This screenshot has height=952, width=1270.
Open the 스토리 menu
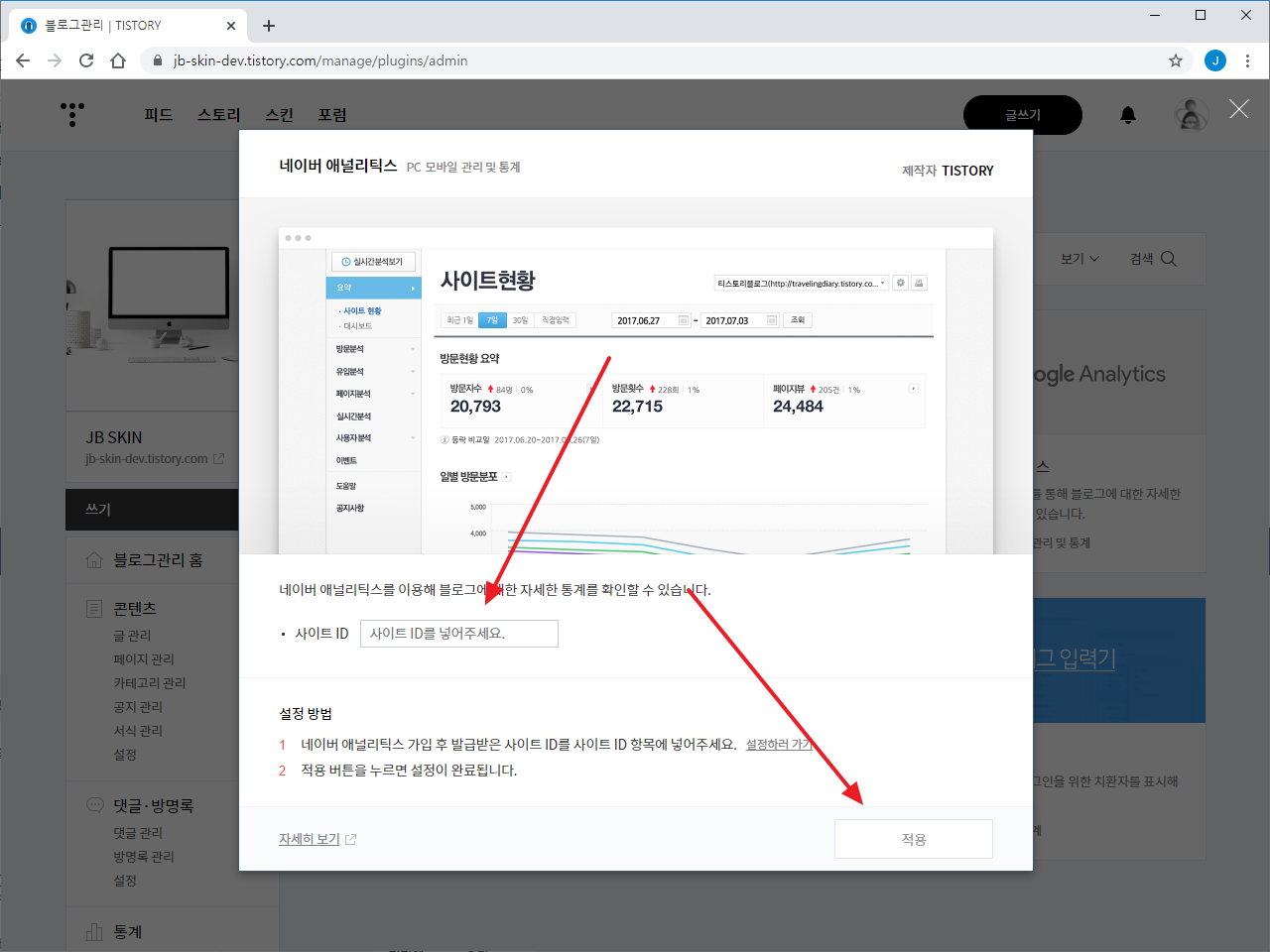point(219,115)
